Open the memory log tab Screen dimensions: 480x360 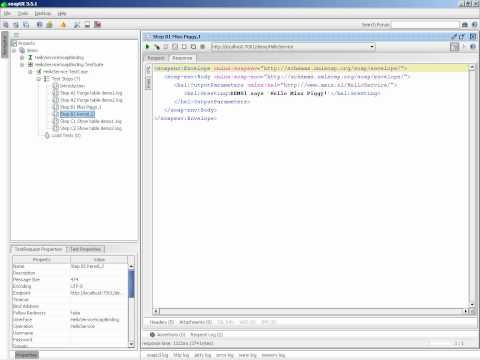273,356
